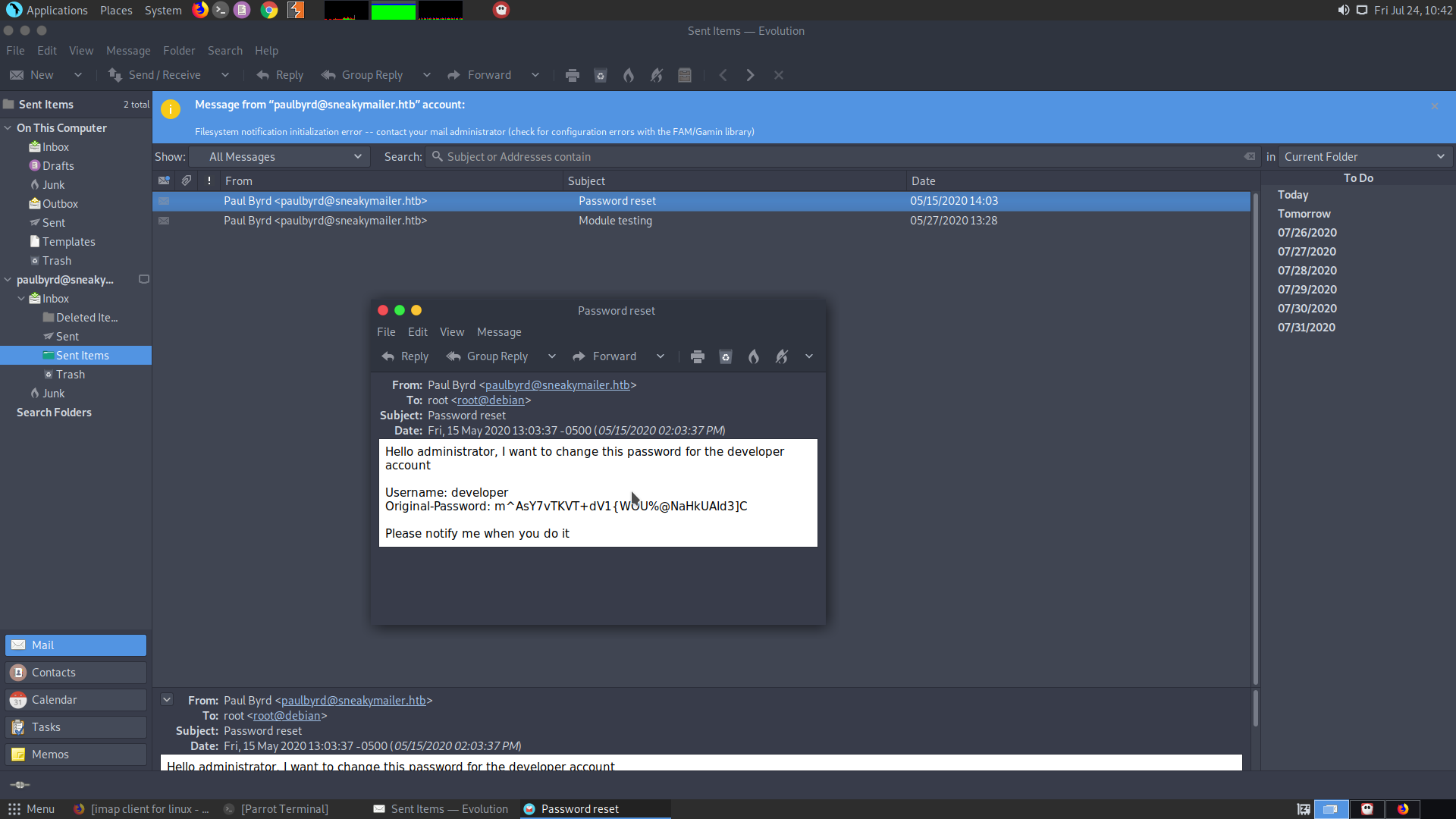This screenshot has width=1456, height=819.
Task: Click the Junk flame icon in main toolbar
Action: pos(629,75)
